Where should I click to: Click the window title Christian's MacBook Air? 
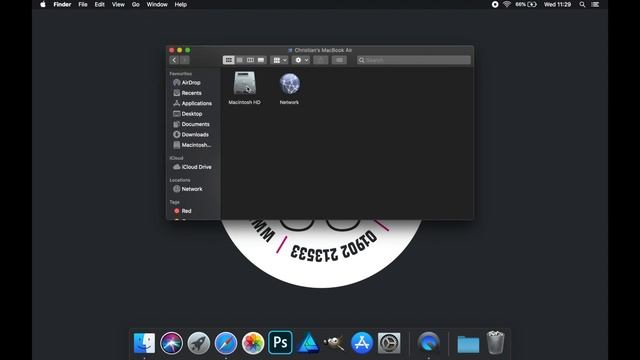click(323, 50)
